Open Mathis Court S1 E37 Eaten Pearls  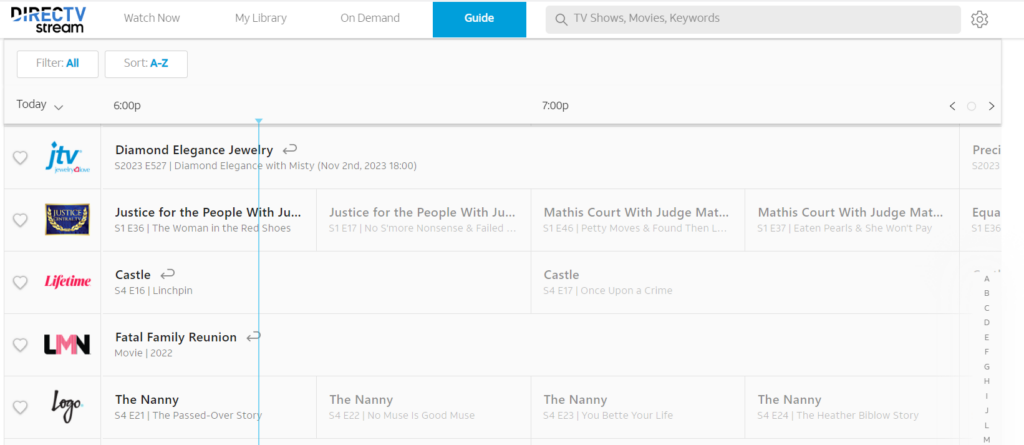[x=852, y=220]
